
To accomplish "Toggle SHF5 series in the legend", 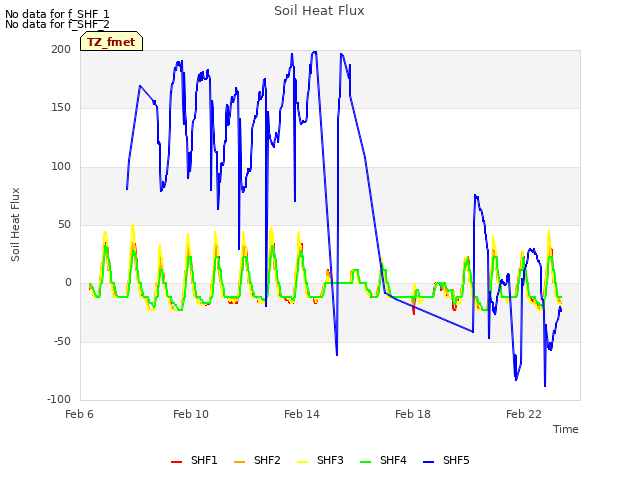I will 446,460.
